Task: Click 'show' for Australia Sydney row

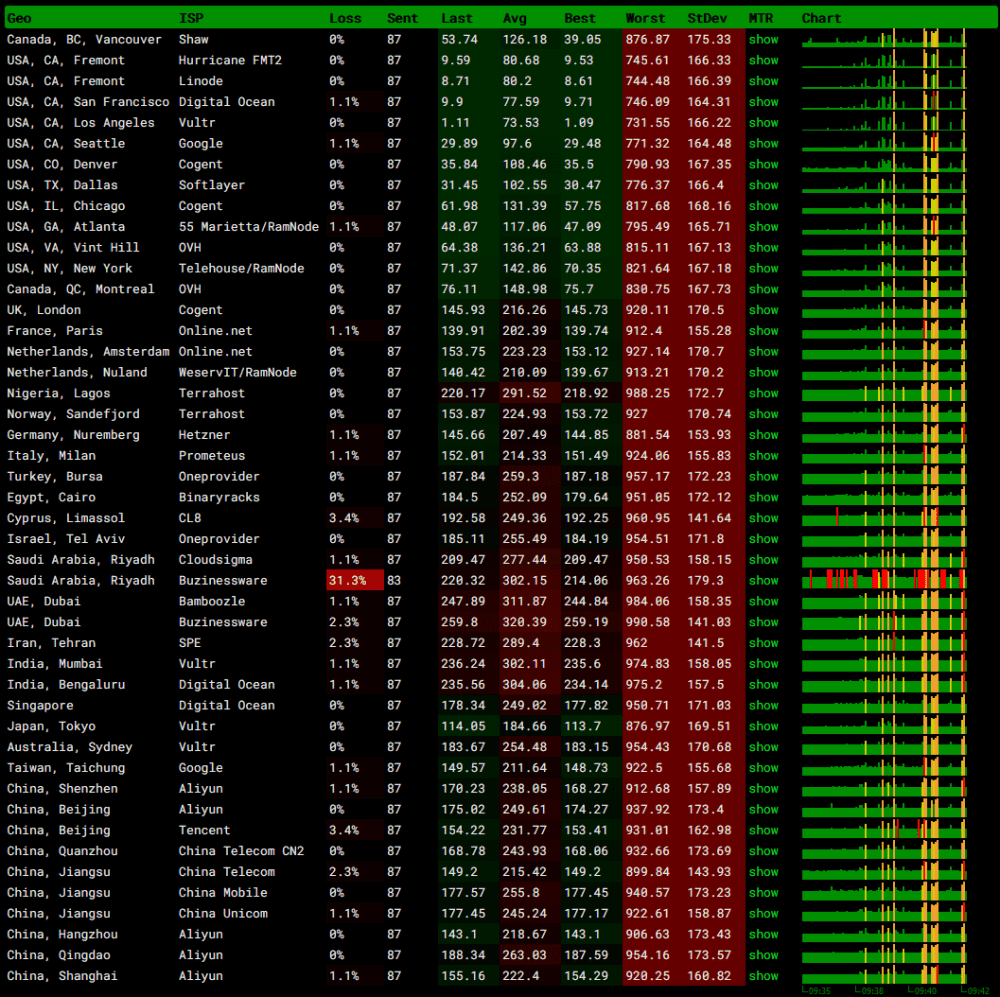Action: 763,747
